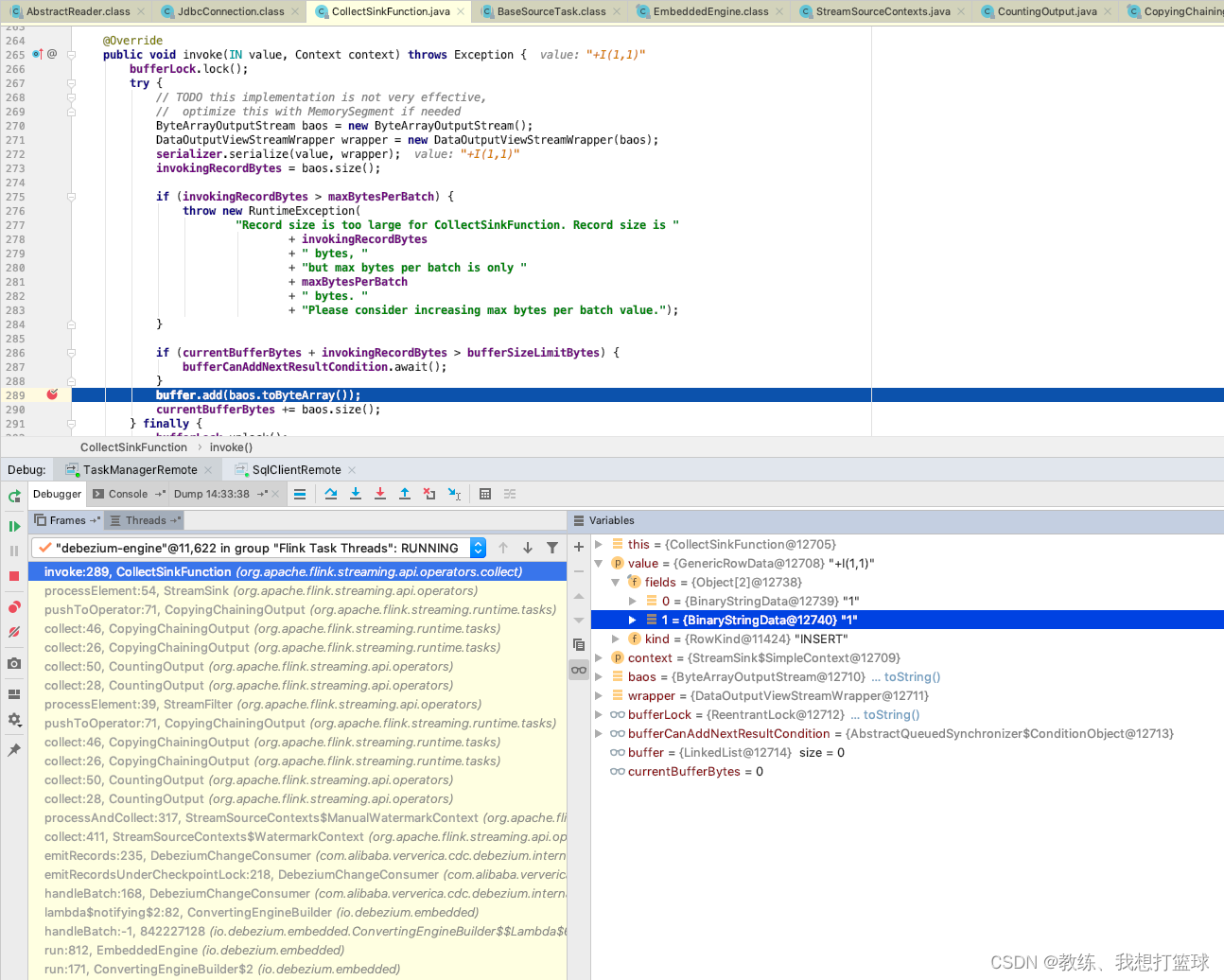Screen dimensions: 1224x980
Task: Select the processElement:54, StreamSink frame
Action: [x=297, y=591]
